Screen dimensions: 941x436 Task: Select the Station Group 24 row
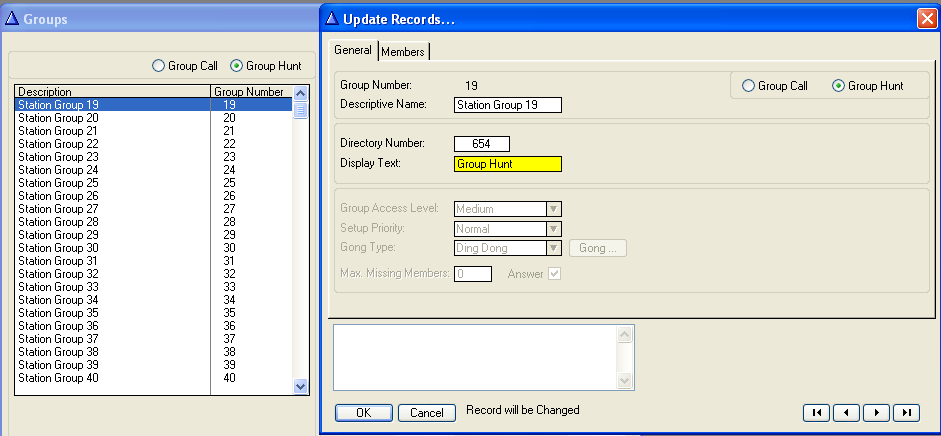[x=154, y=170]
